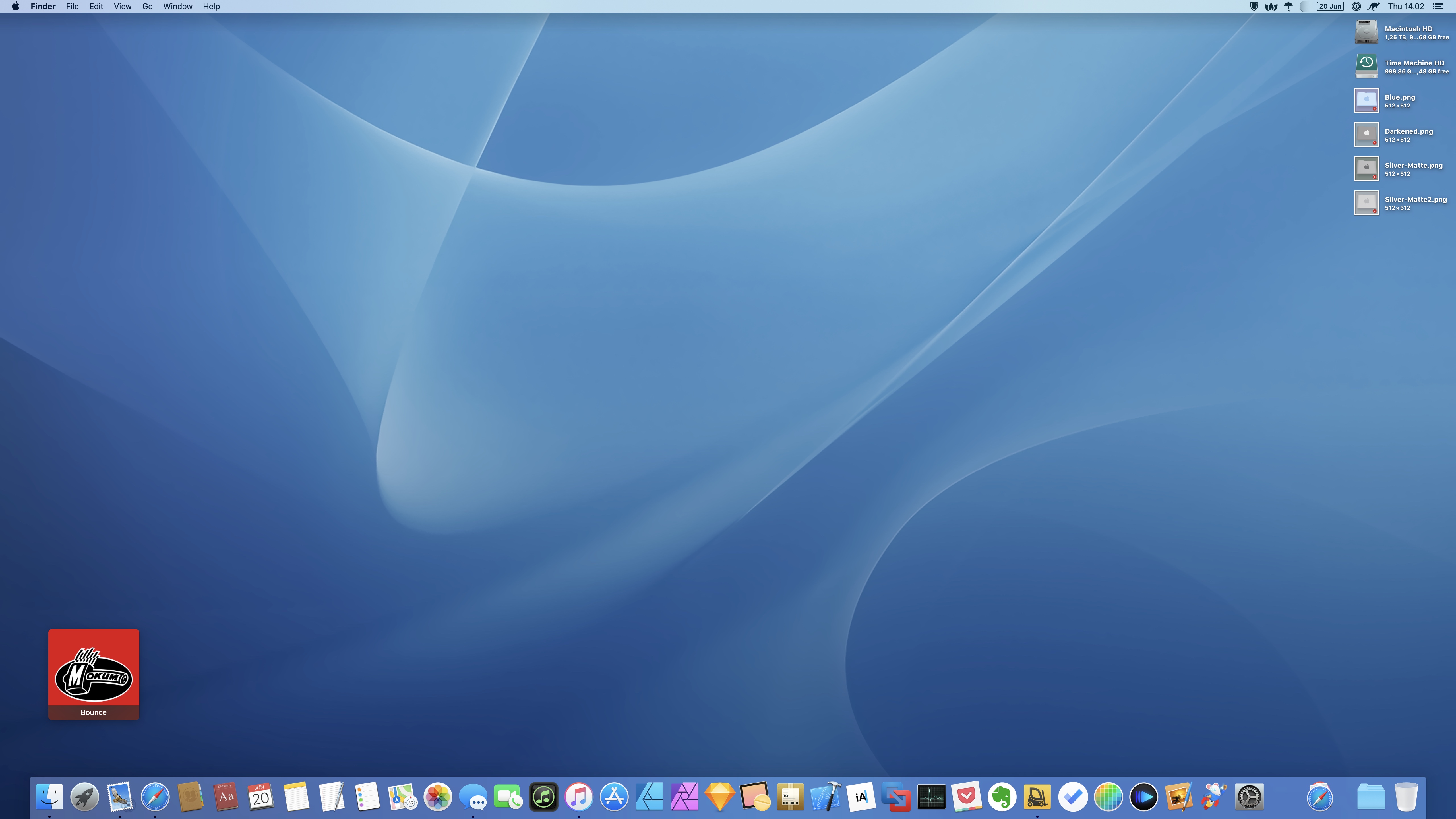1456x819 pixels.
Task: Open iTunes in the Dock
Action: pyautogui.click(x=579, y=797)
